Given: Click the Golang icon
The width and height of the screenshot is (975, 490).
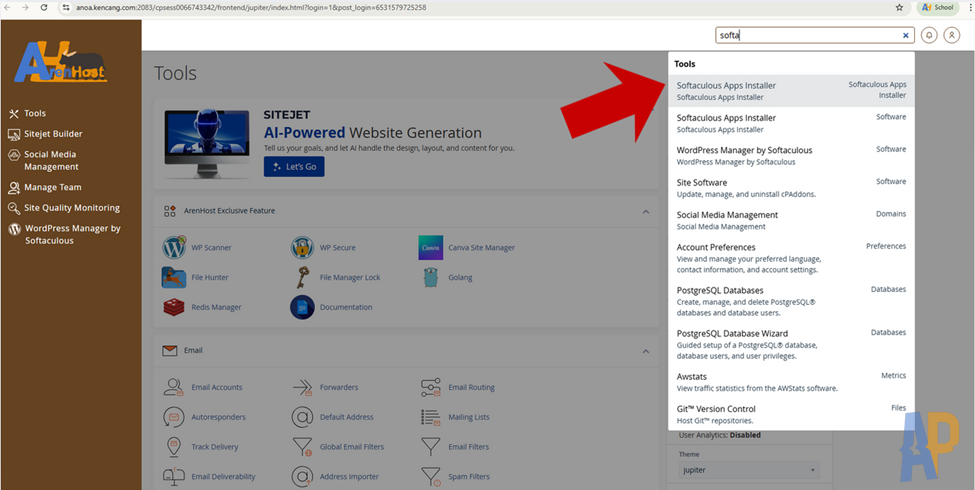Looking at the screenshot, I should click(431, 277).
